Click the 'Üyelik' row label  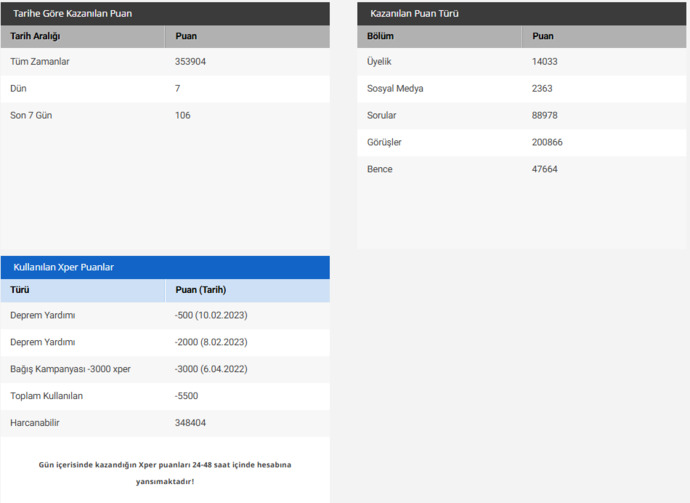point(379,62)
